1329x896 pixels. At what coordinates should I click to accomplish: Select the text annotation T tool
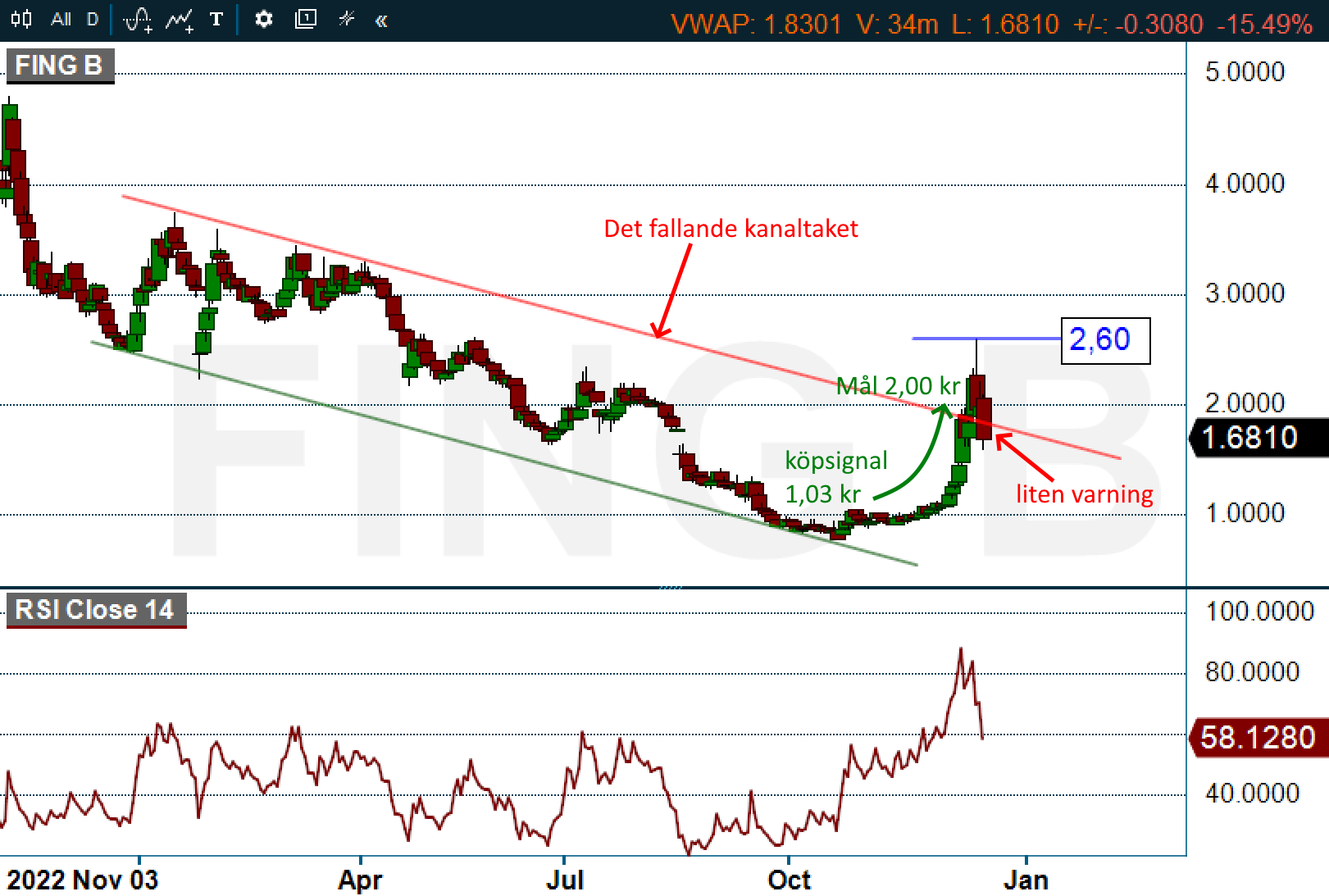point(216,19)
